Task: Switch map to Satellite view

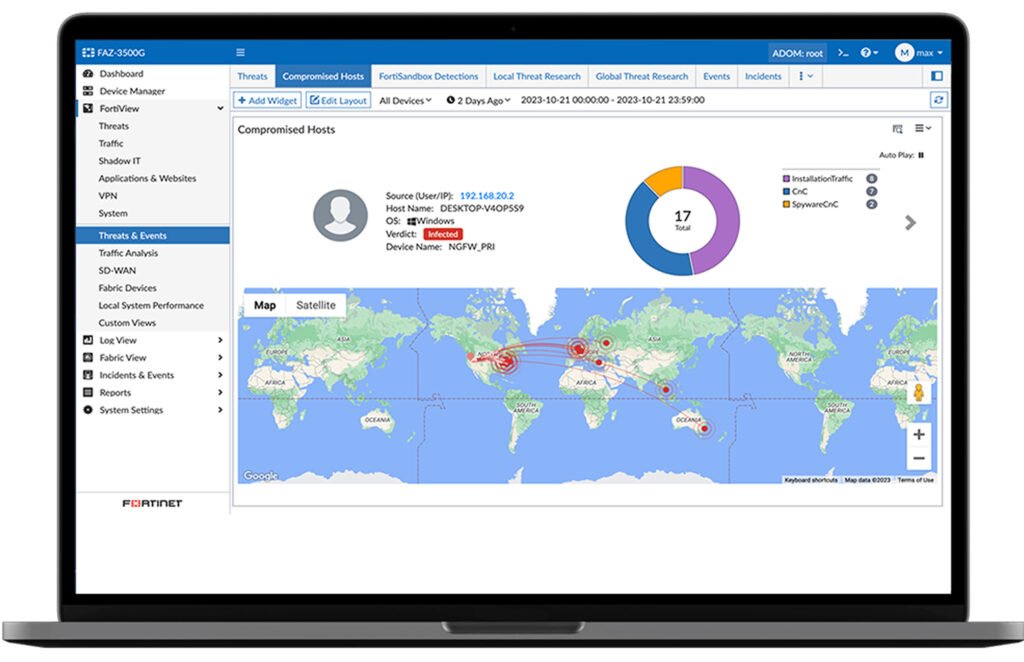Action: point(315,305)
